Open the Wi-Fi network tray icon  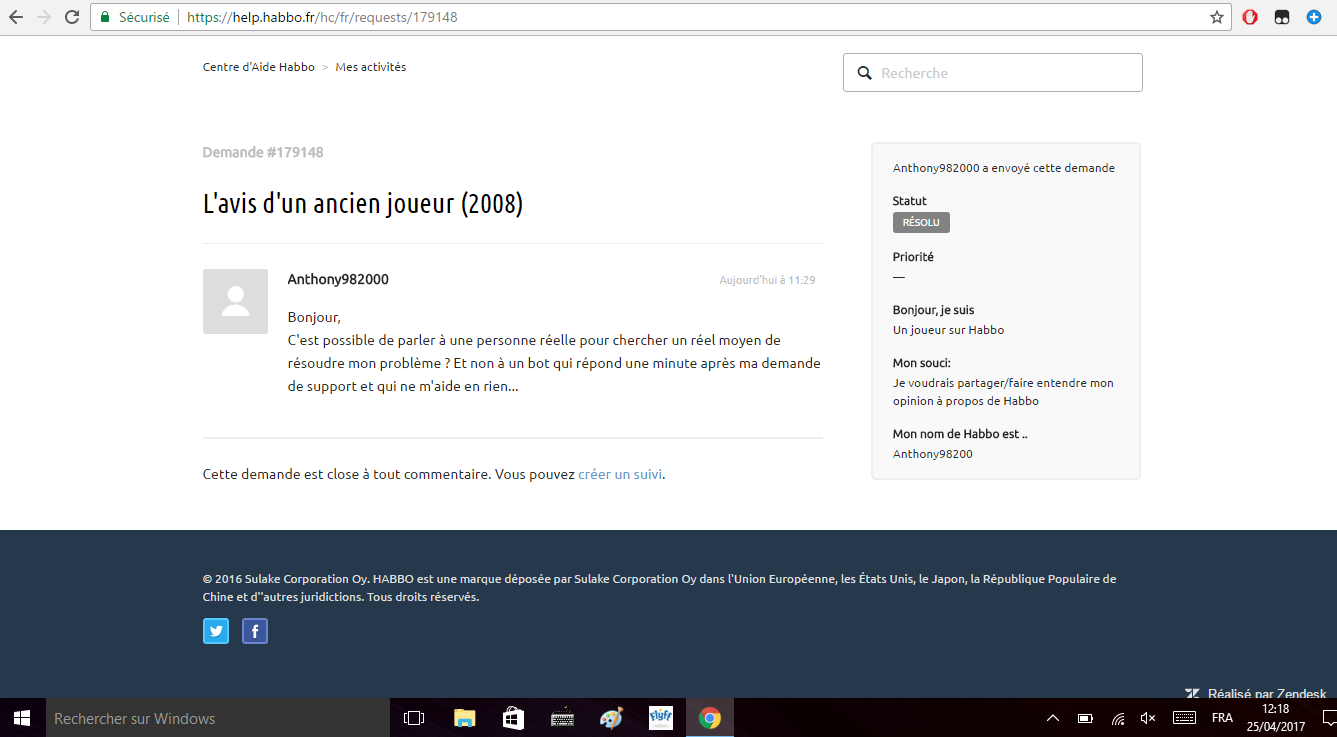pos(1118,718)
